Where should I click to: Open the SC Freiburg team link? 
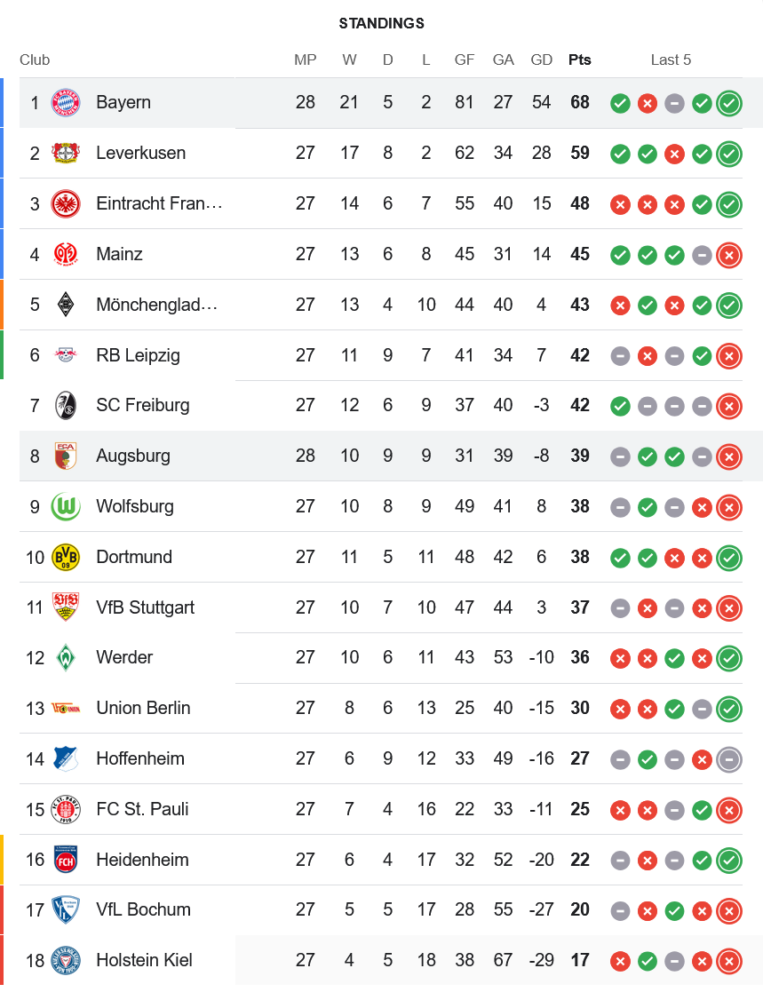click(142, 405)
